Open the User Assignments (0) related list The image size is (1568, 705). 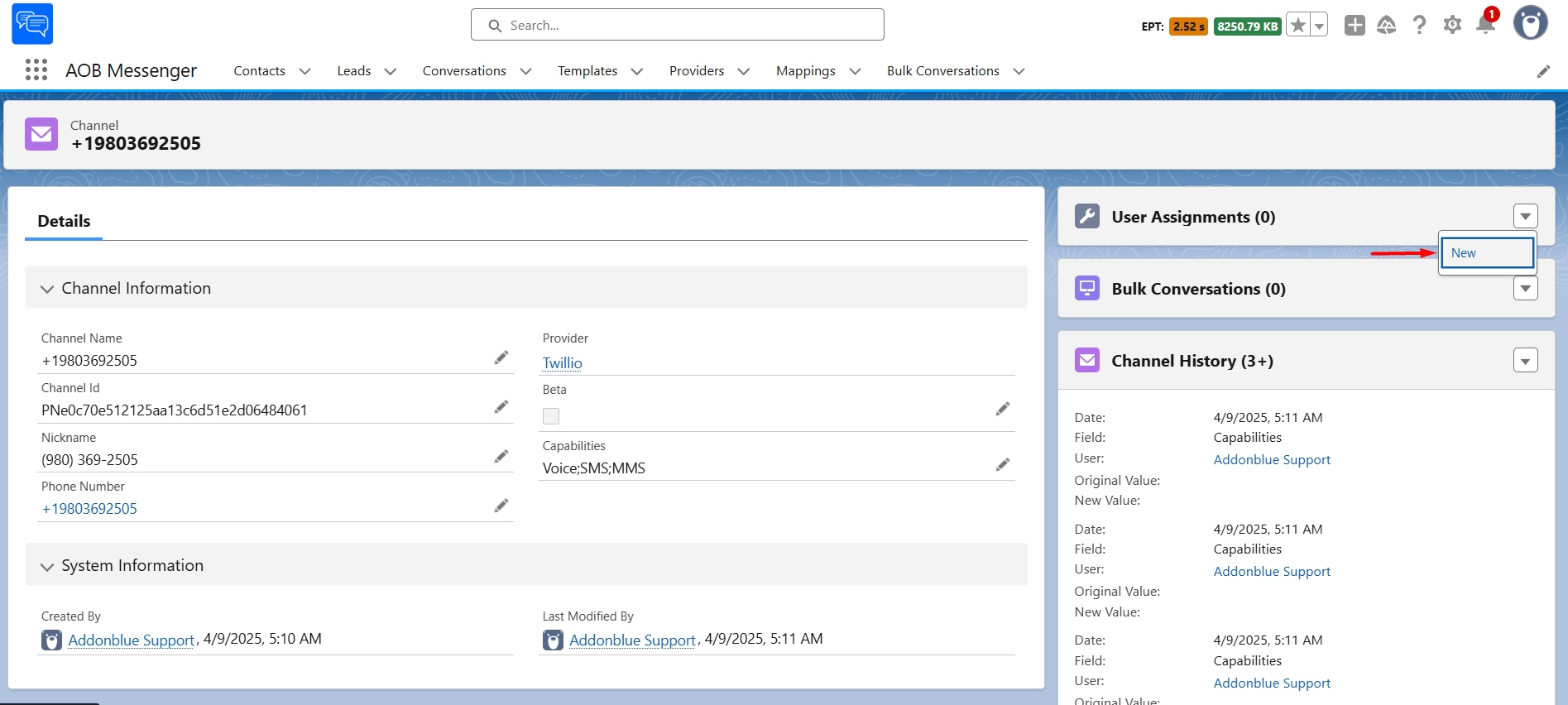(1193, 217)
